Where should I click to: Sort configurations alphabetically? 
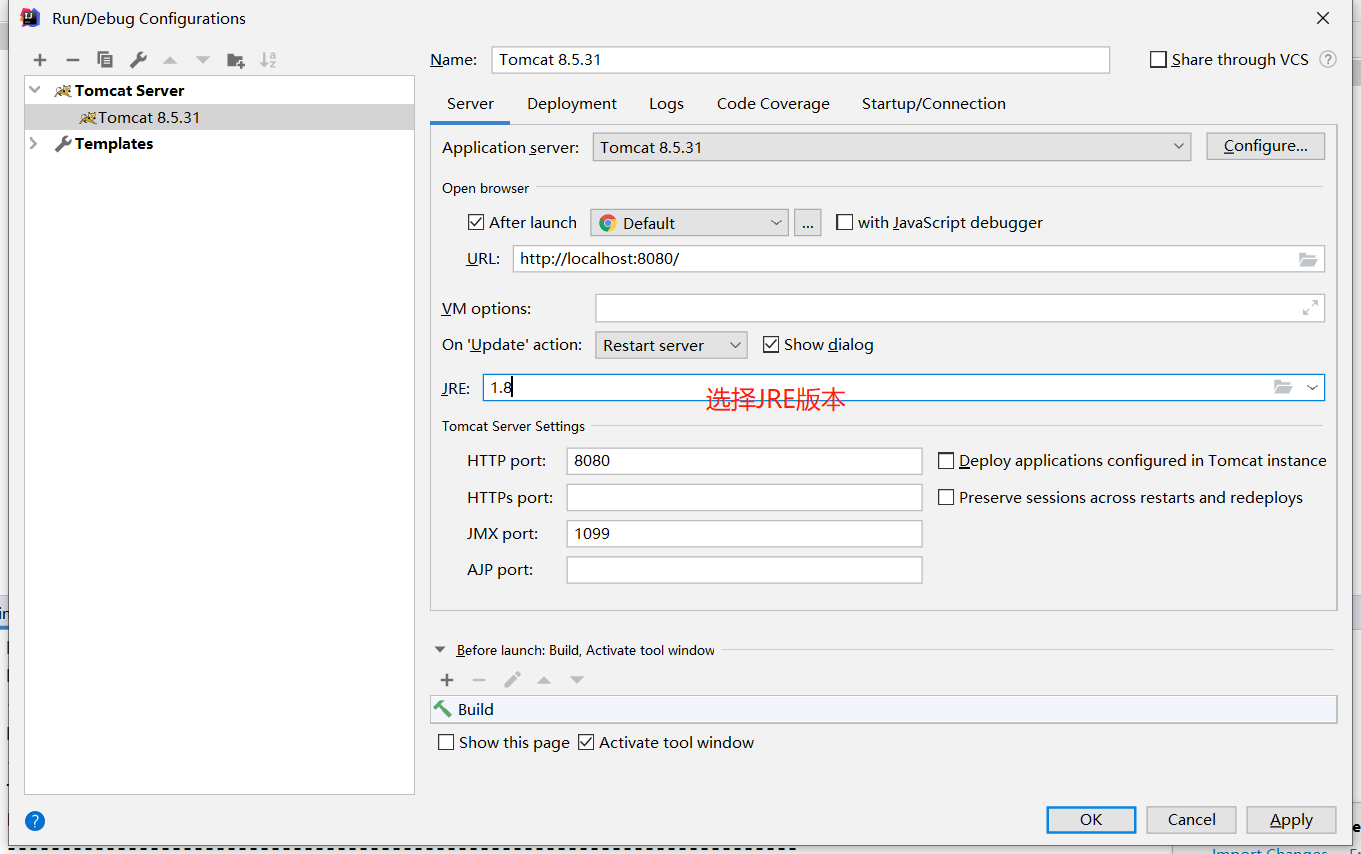point(268,60)
